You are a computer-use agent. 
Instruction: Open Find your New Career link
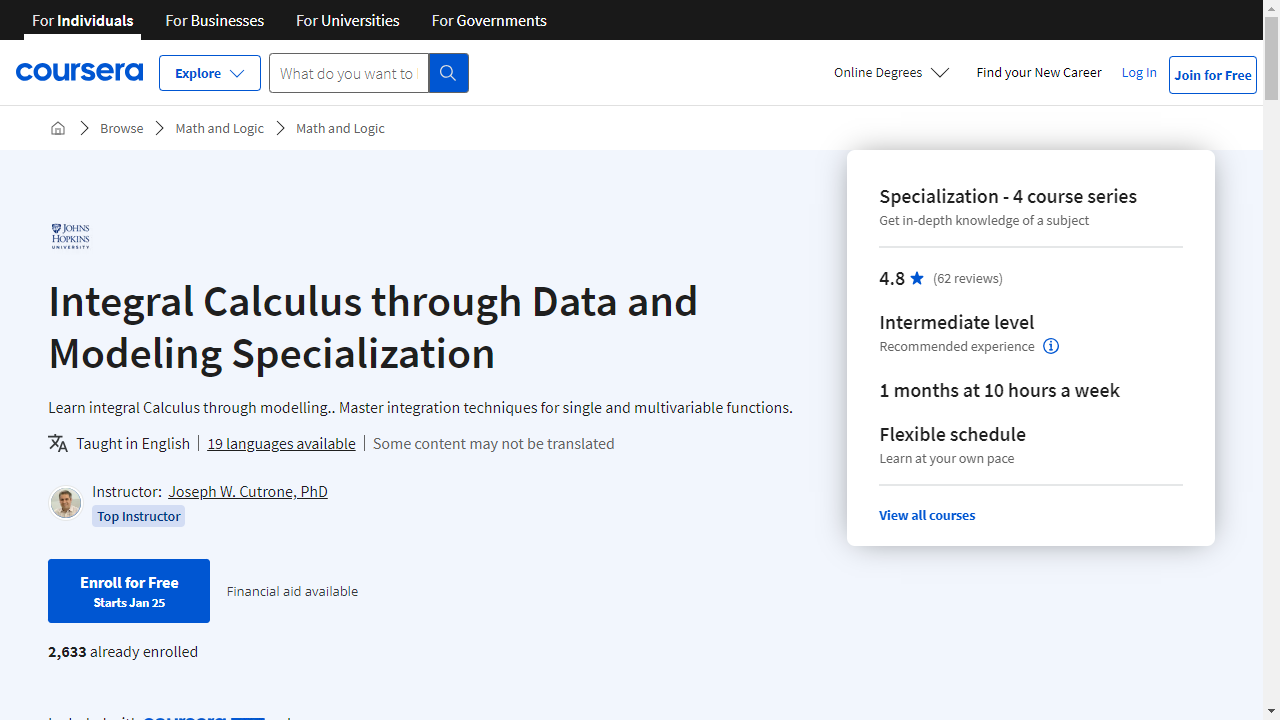1039,72
